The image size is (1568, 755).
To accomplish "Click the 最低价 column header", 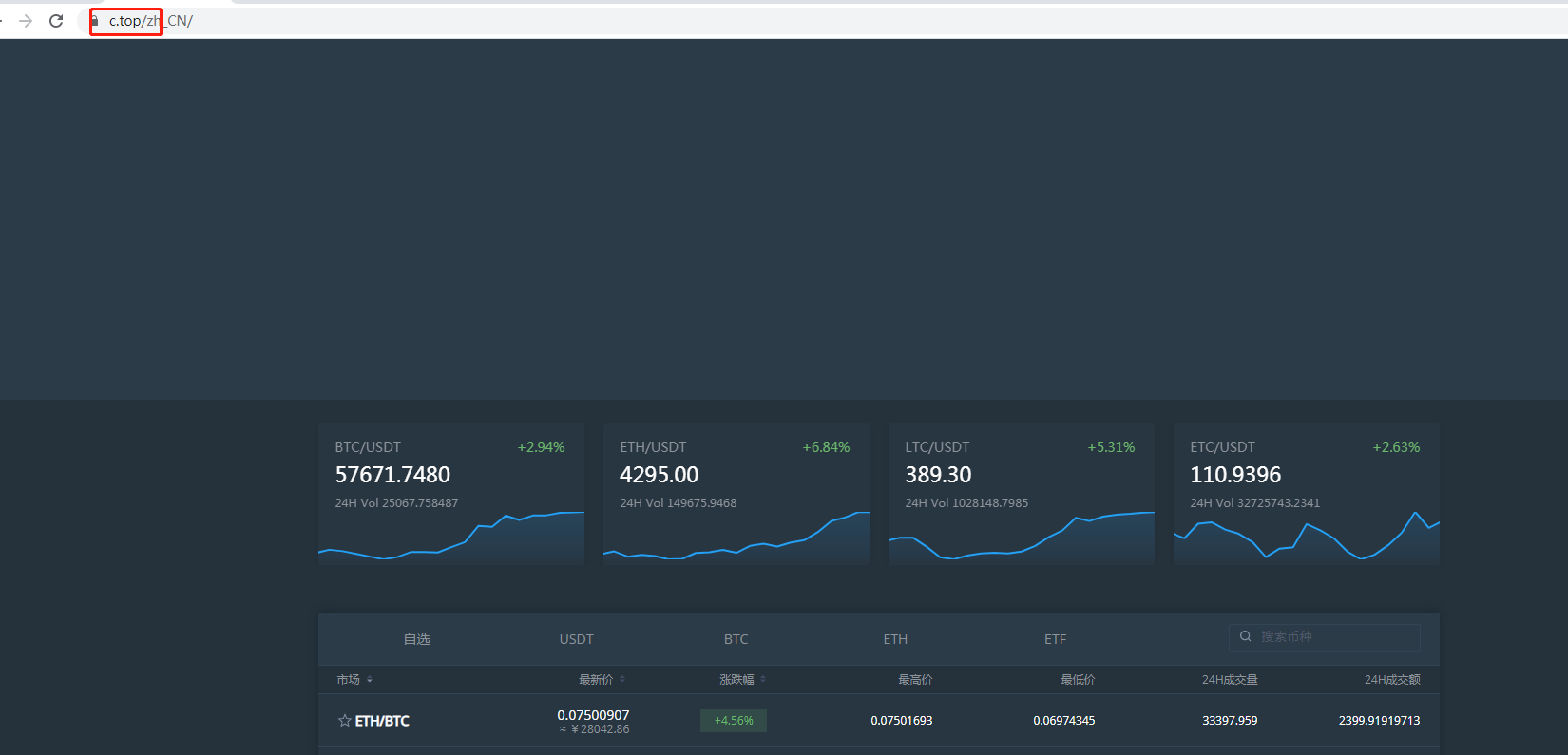I will (1078, 680).
